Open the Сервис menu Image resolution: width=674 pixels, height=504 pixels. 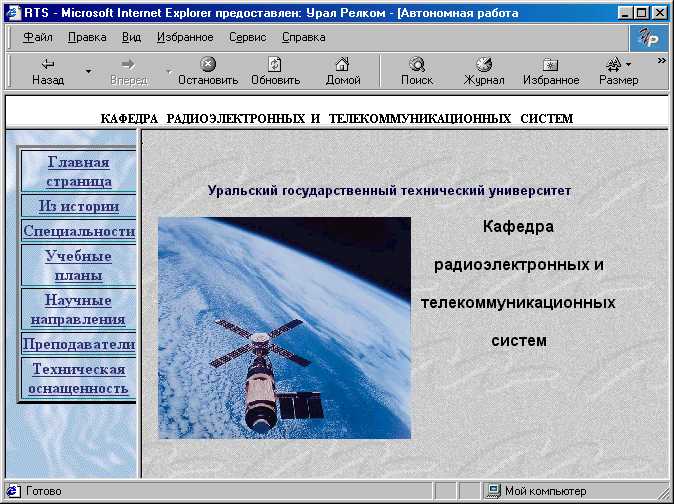coord(248,37)
